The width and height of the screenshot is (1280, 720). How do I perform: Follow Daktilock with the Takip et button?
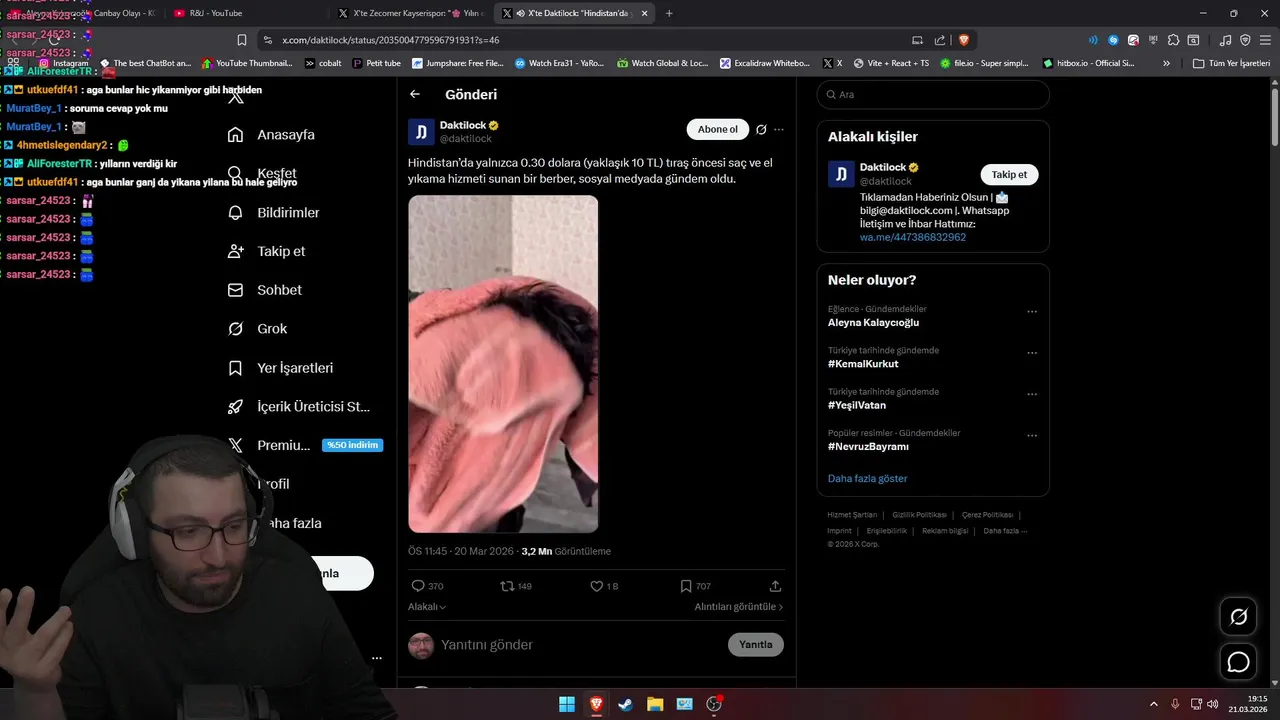[x=1009, y=174]
